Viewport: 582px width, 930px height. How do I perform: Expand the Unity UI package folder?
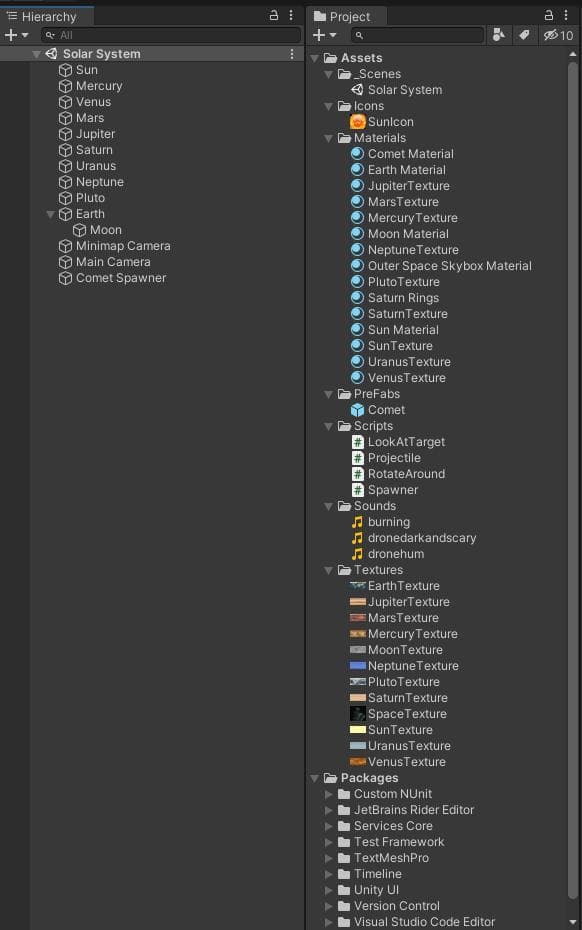(329, 890)
